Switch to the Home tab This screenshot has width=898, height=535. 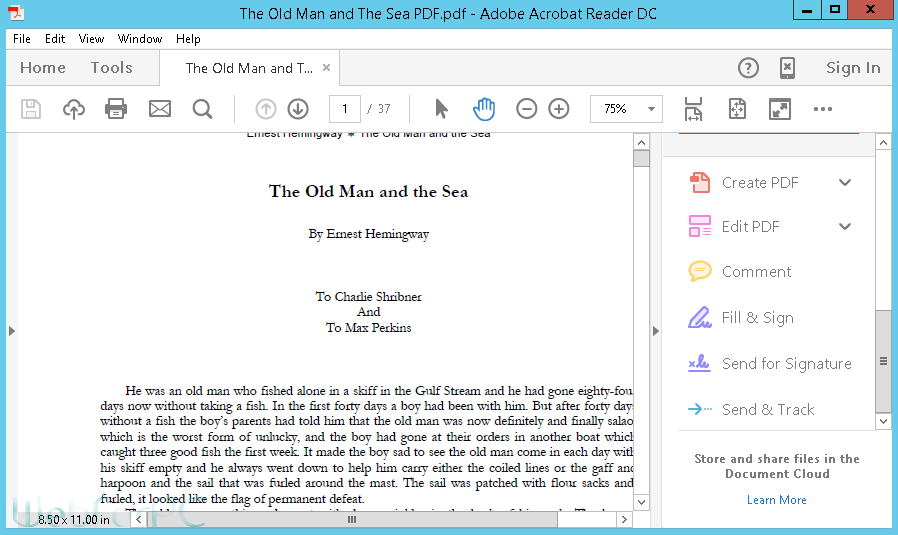click(x=43, y=68)
